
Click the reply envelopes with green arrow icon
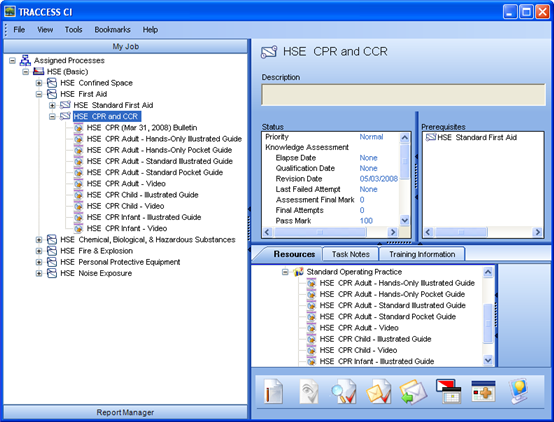(x=413, y=392)
